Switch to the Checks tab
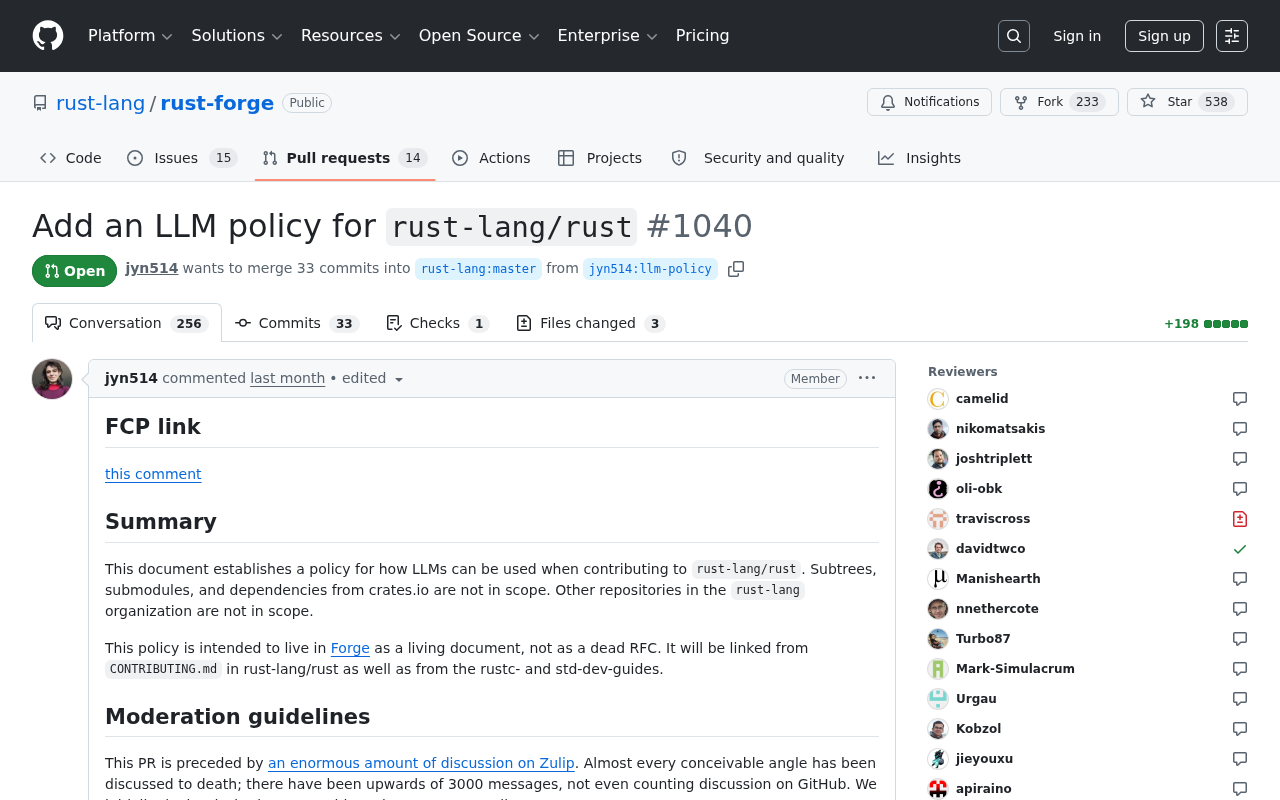This screenshot has width=1280, height=800. [437, 323]
